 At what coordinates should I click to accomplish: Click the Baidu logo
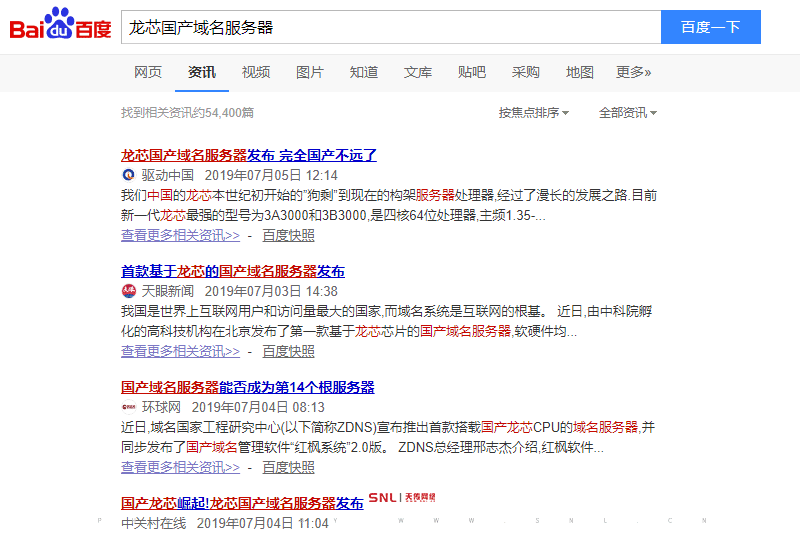pos(60,27)
